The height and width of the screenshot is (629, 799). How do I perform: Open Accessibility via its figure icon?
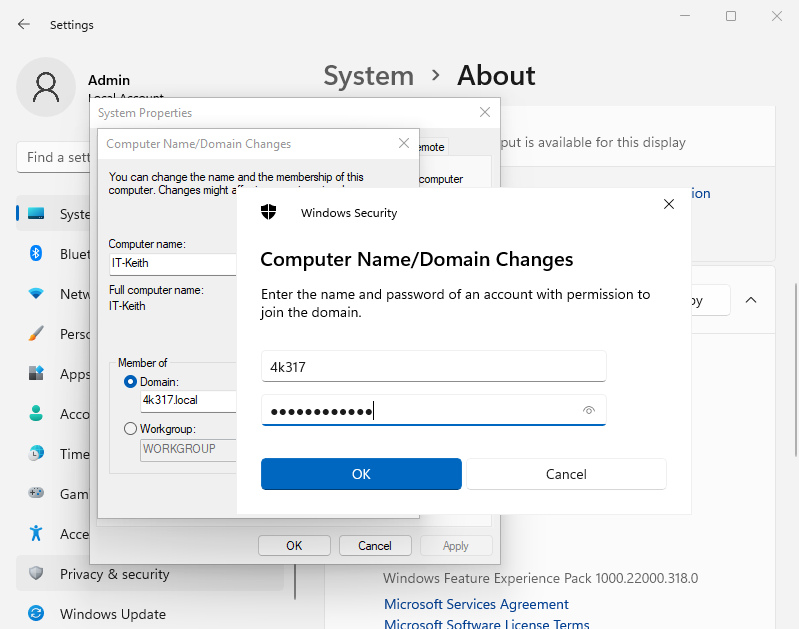36,534
